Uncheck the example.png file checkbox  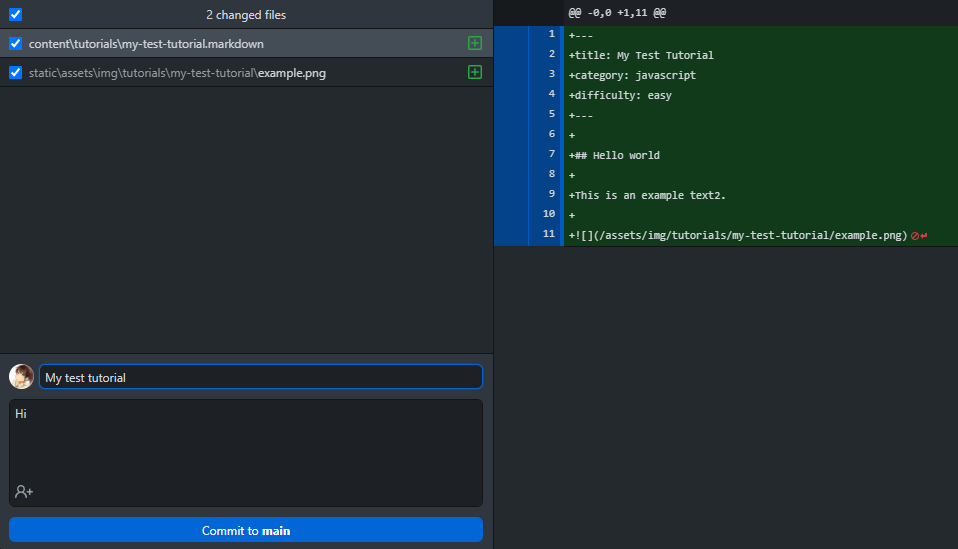15,72
